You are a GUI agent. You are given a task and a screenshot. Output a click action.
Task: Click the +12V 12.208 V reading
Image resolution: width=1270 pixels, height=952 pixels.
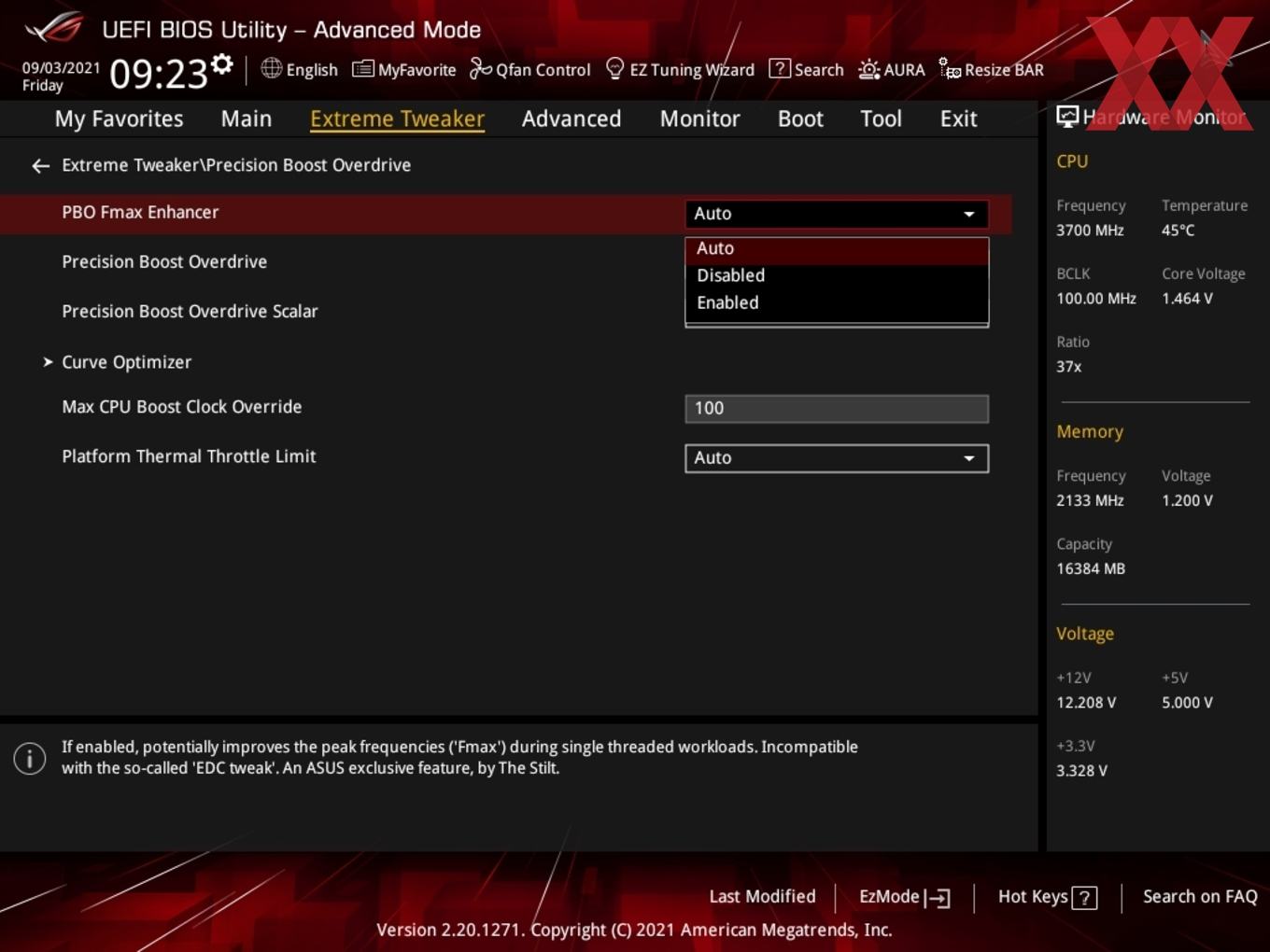[x=1086, y=703]
